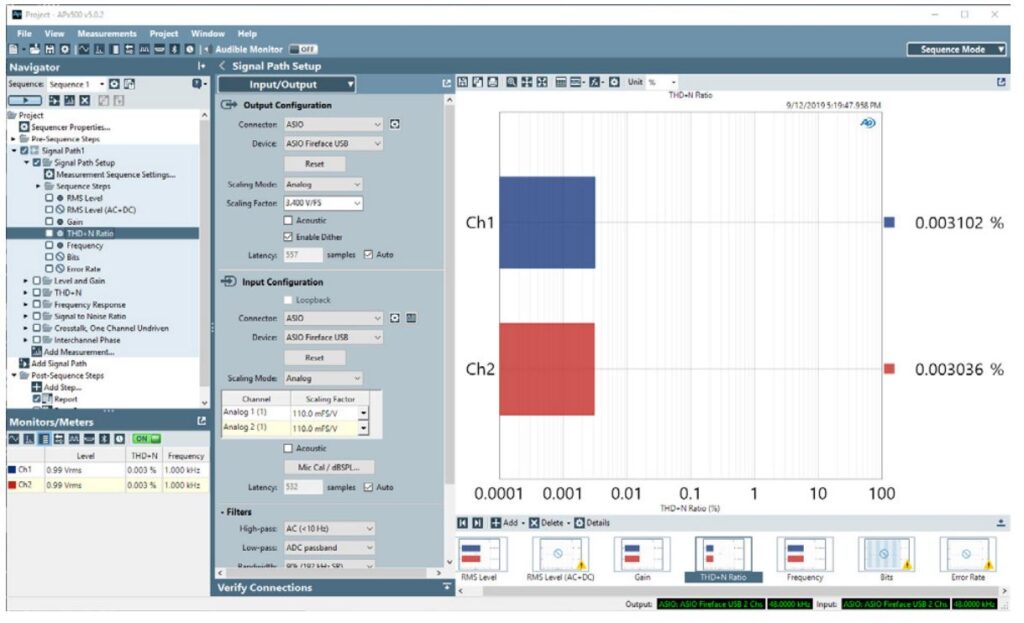Viewport: 1024px width, 623px height.
Task: Click the Details button below the graph
Action: 592,523
